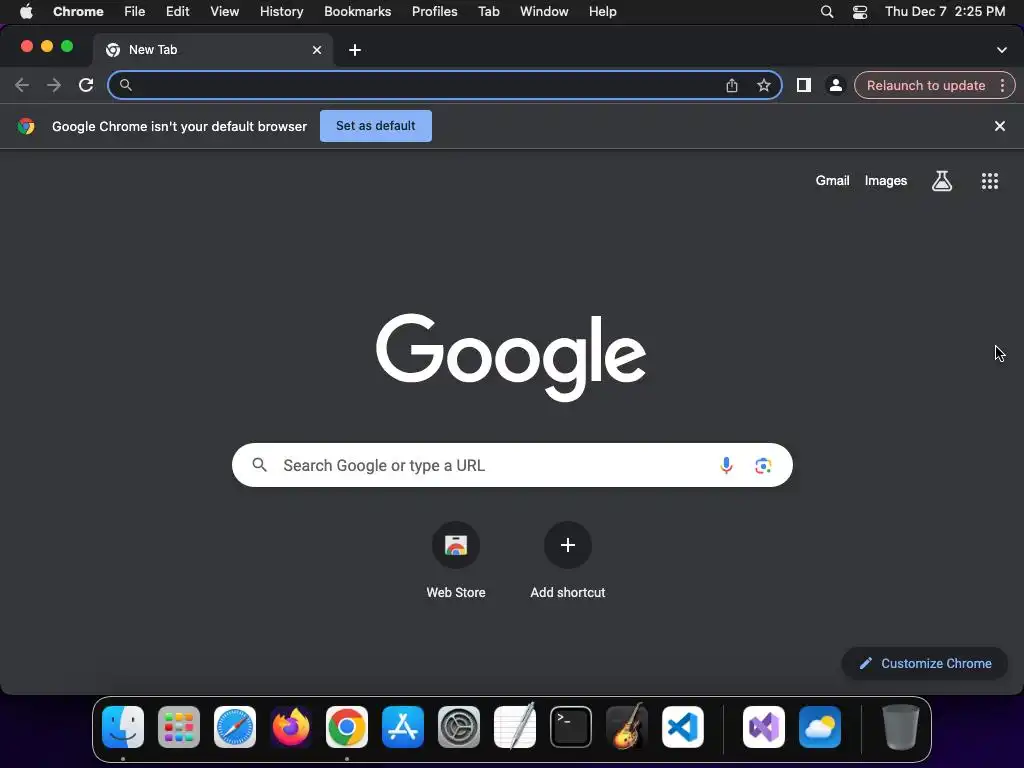The height and width of the screenshot is (768, 1024).
Task: Dismiss the default browser notification bar
Action: click(x=999, y=126)
